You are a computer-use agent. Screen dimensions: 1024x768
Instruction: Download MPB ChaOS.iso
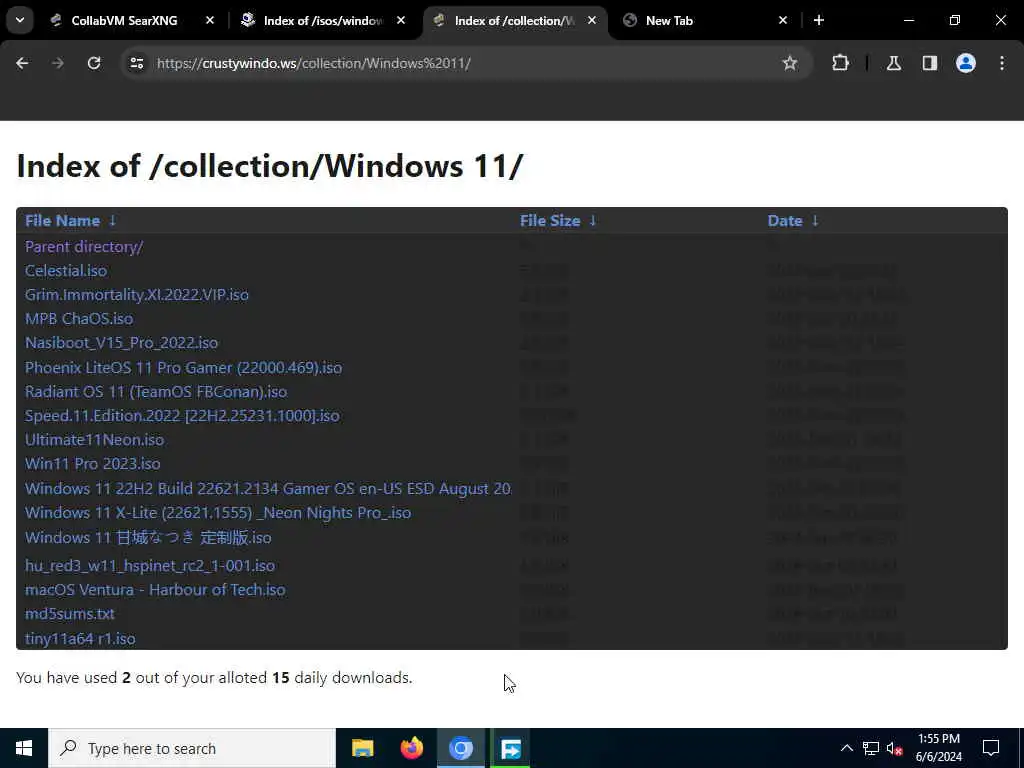click(x=79, y=319)
